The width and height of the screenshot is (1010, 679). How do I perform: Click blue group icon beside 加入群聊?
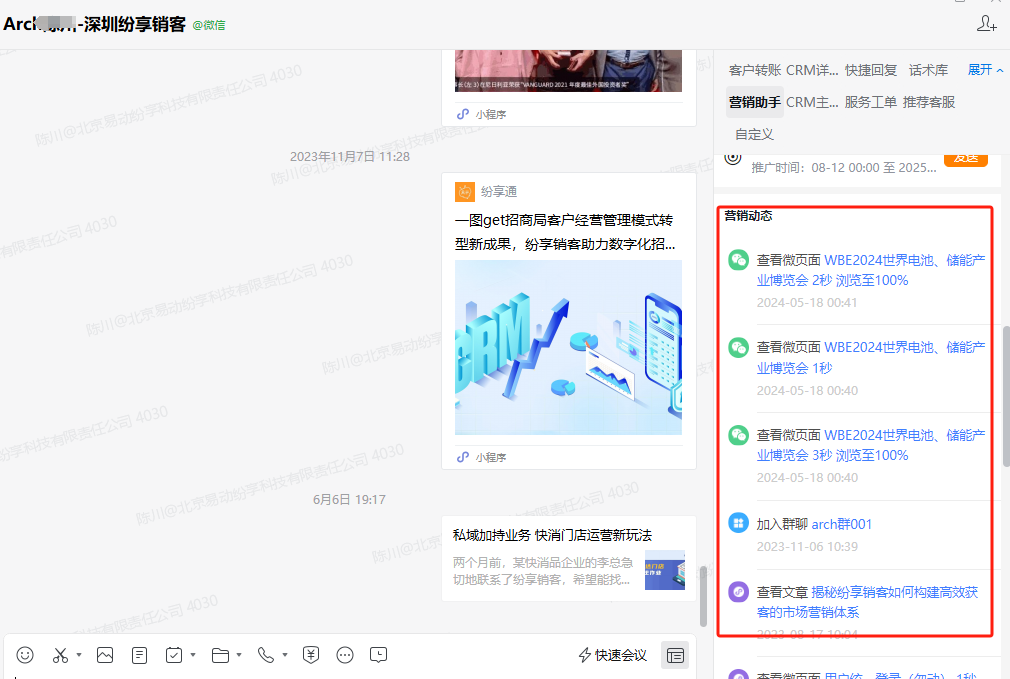[738, 522]
